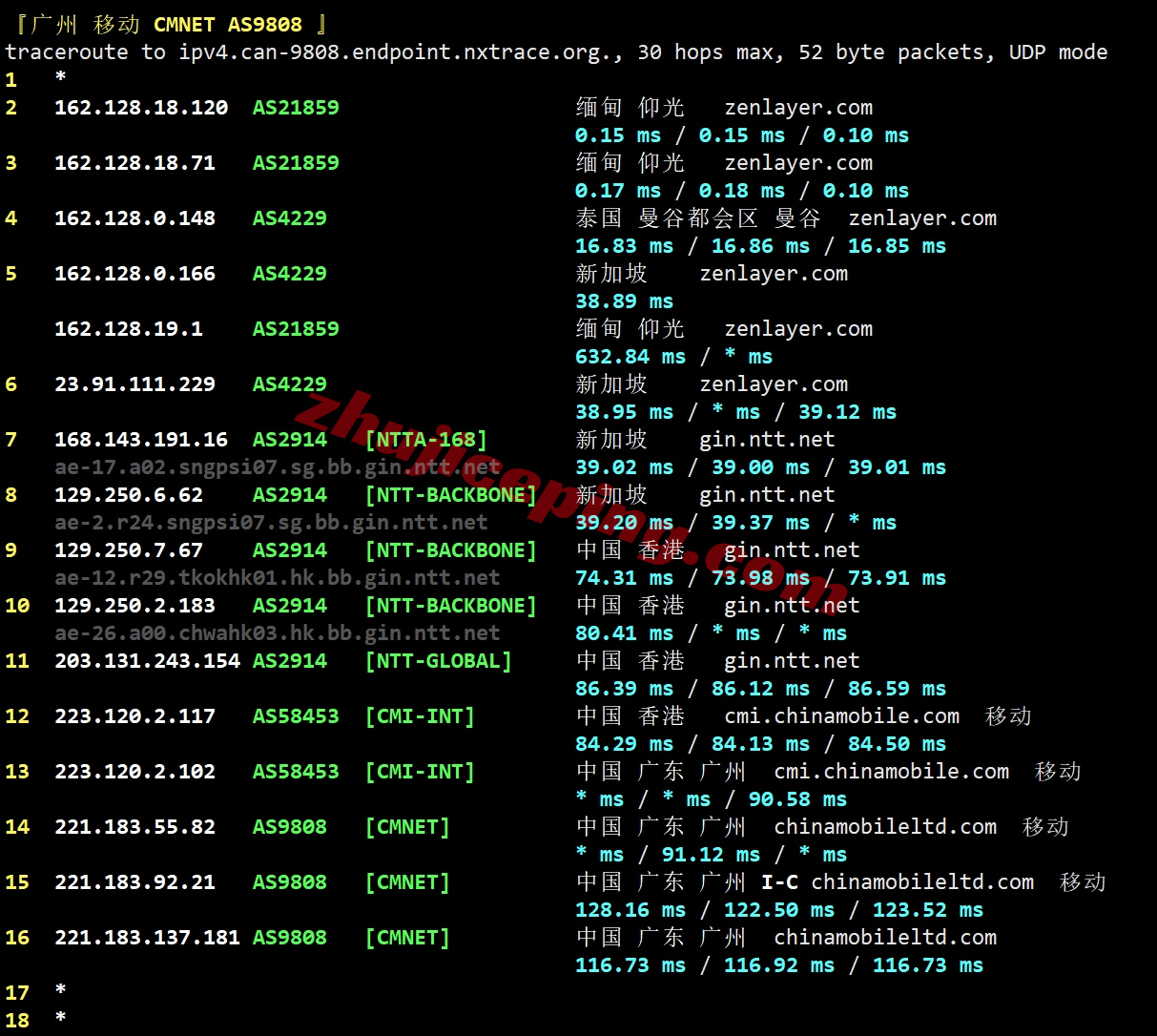Click the NTT-BACKBONE label on hop 8

pyautogui.click(x=451, y=495)
